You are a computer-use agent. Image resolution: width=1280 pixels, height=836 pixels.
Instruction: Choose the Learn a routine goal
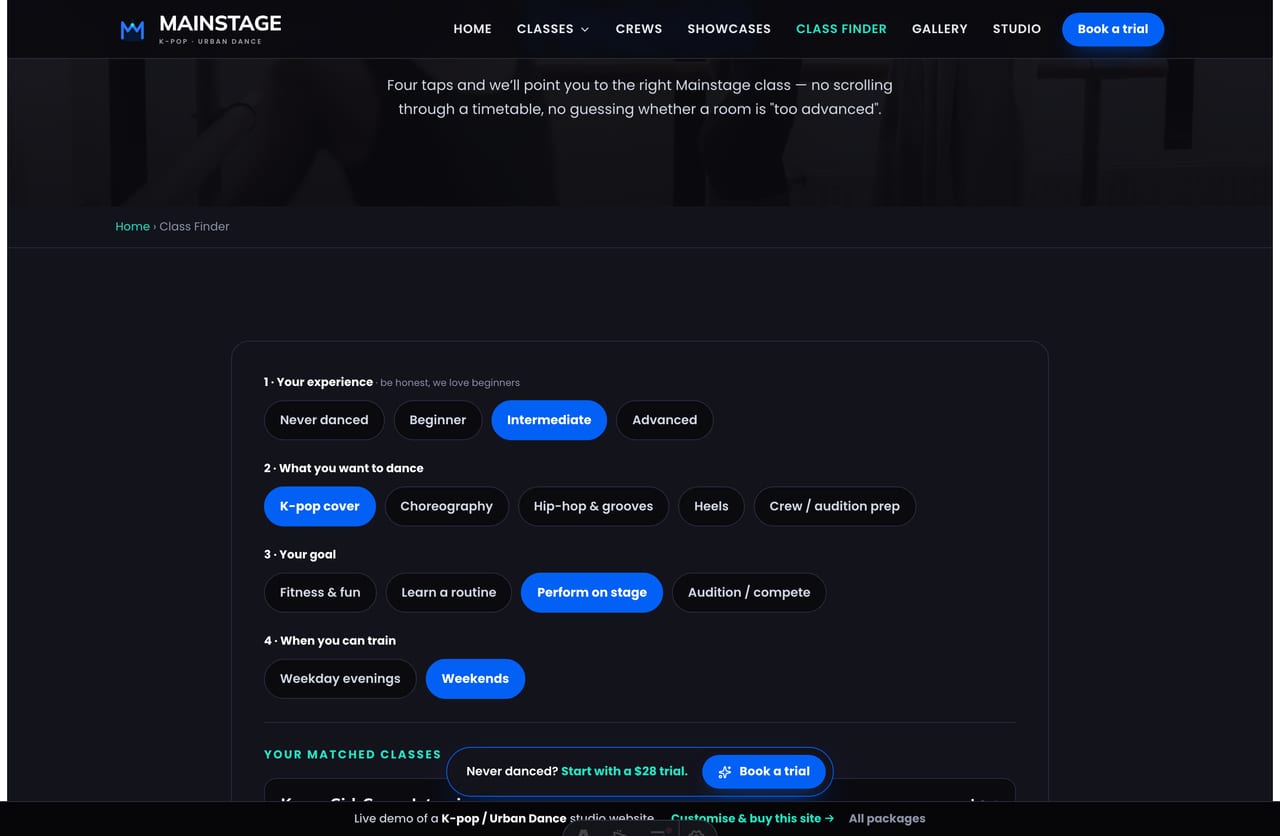click(449, 592)
